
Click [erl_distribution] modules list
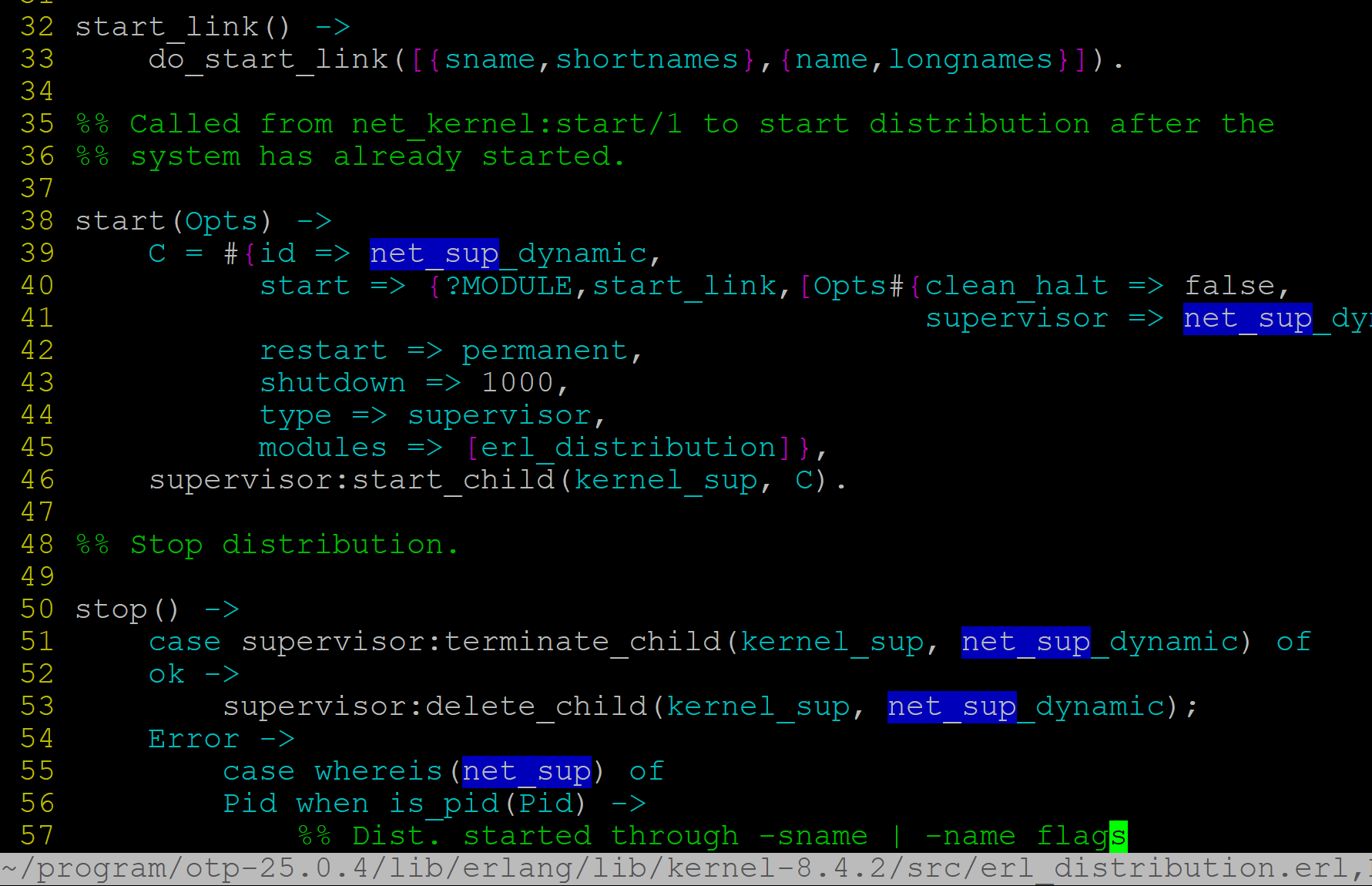(629, 448)
